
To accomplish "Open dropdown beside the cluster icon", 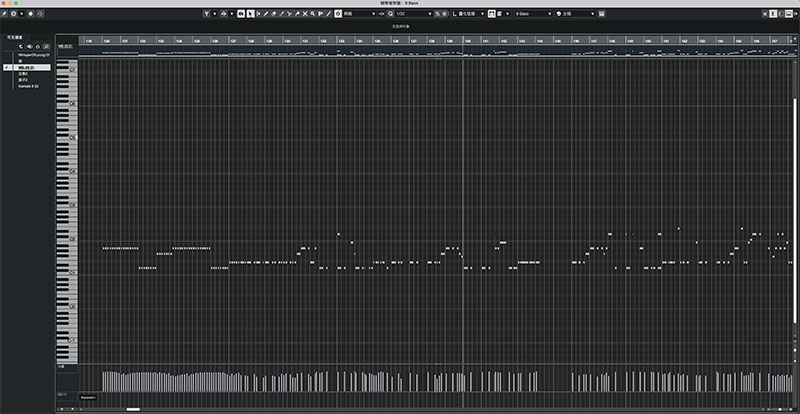I will [232, 14].
